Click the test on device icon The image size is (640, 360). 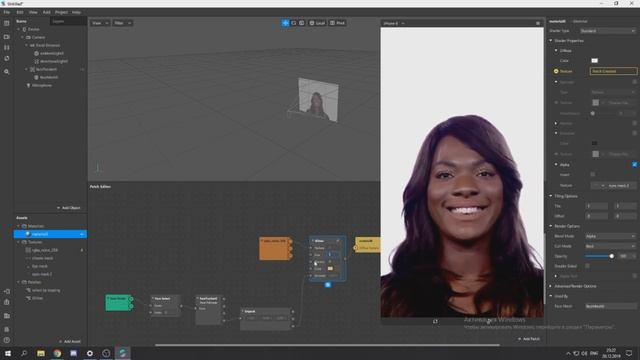point(7,291)
